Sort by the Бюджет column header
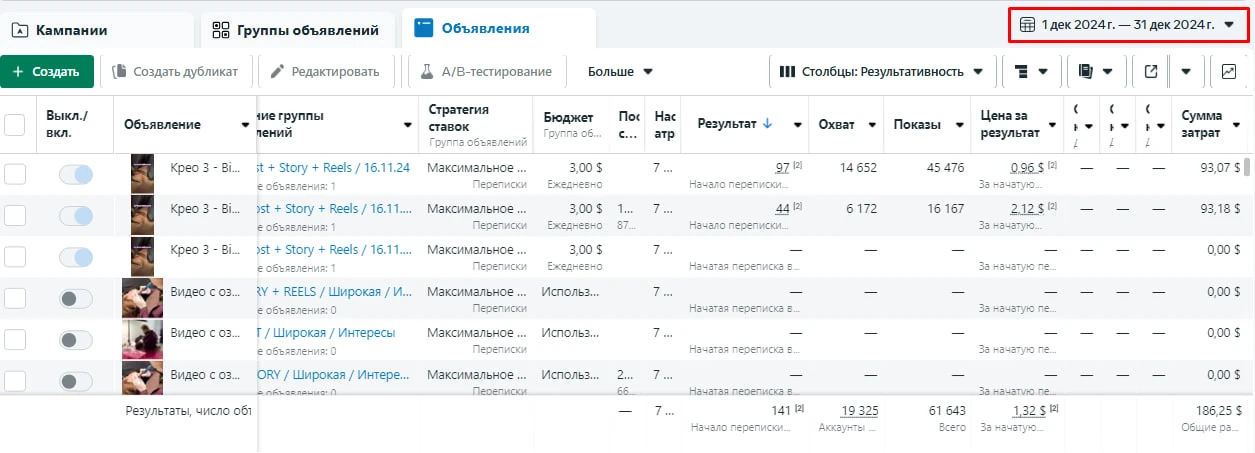 point(568,117)
